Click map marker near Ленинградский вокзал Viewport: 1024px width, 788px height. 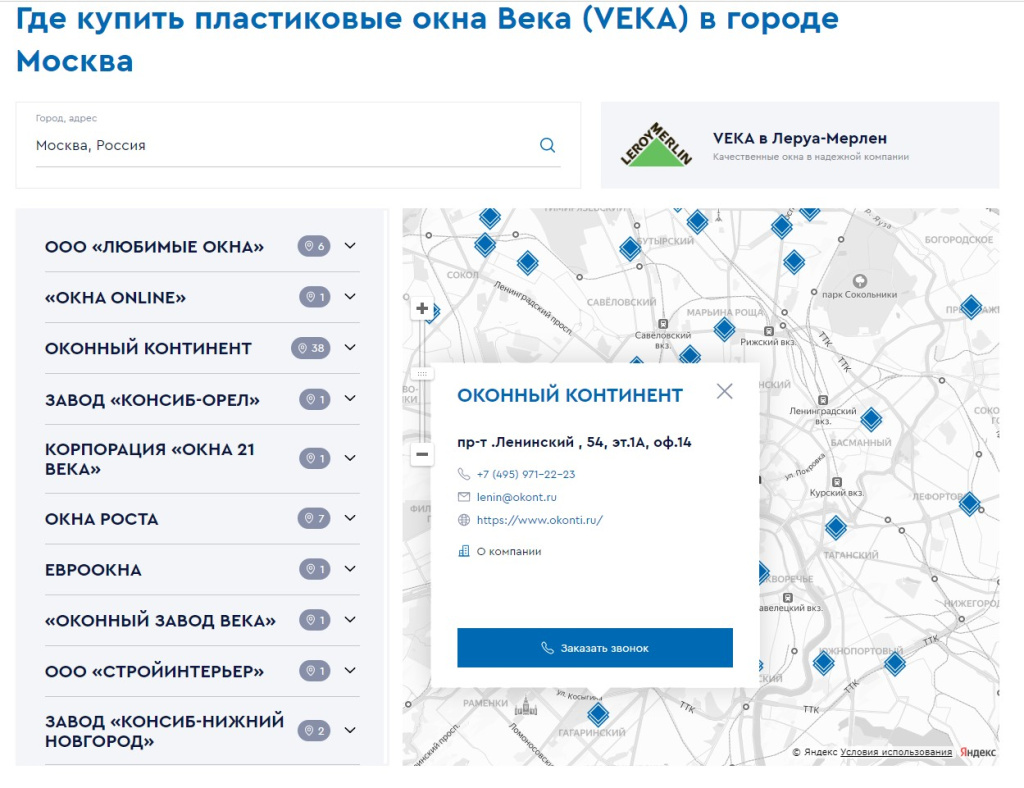tap(871, 419)
